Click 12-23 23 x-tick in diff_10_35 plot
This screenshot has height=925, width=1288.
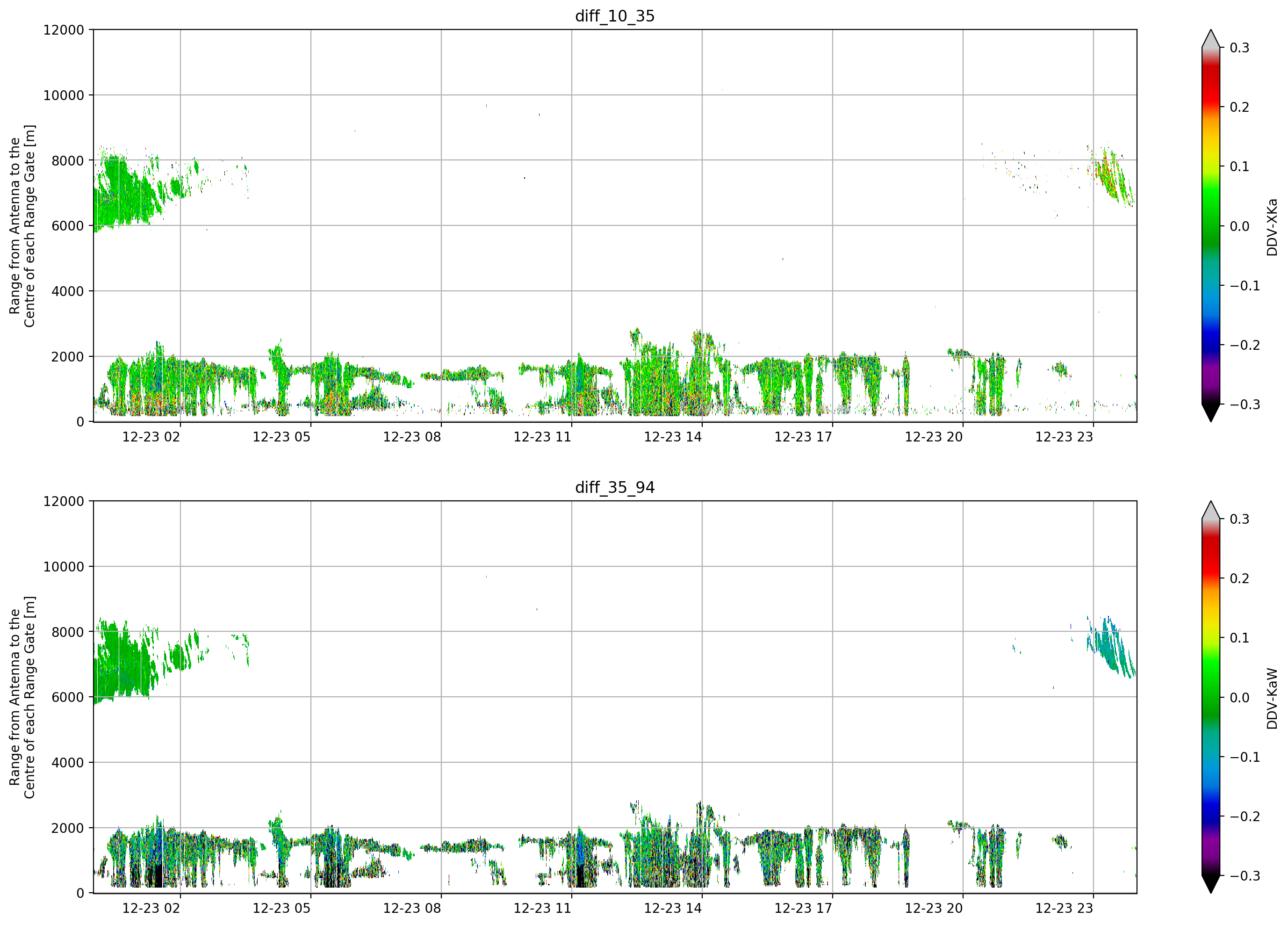coord(1064,437)
